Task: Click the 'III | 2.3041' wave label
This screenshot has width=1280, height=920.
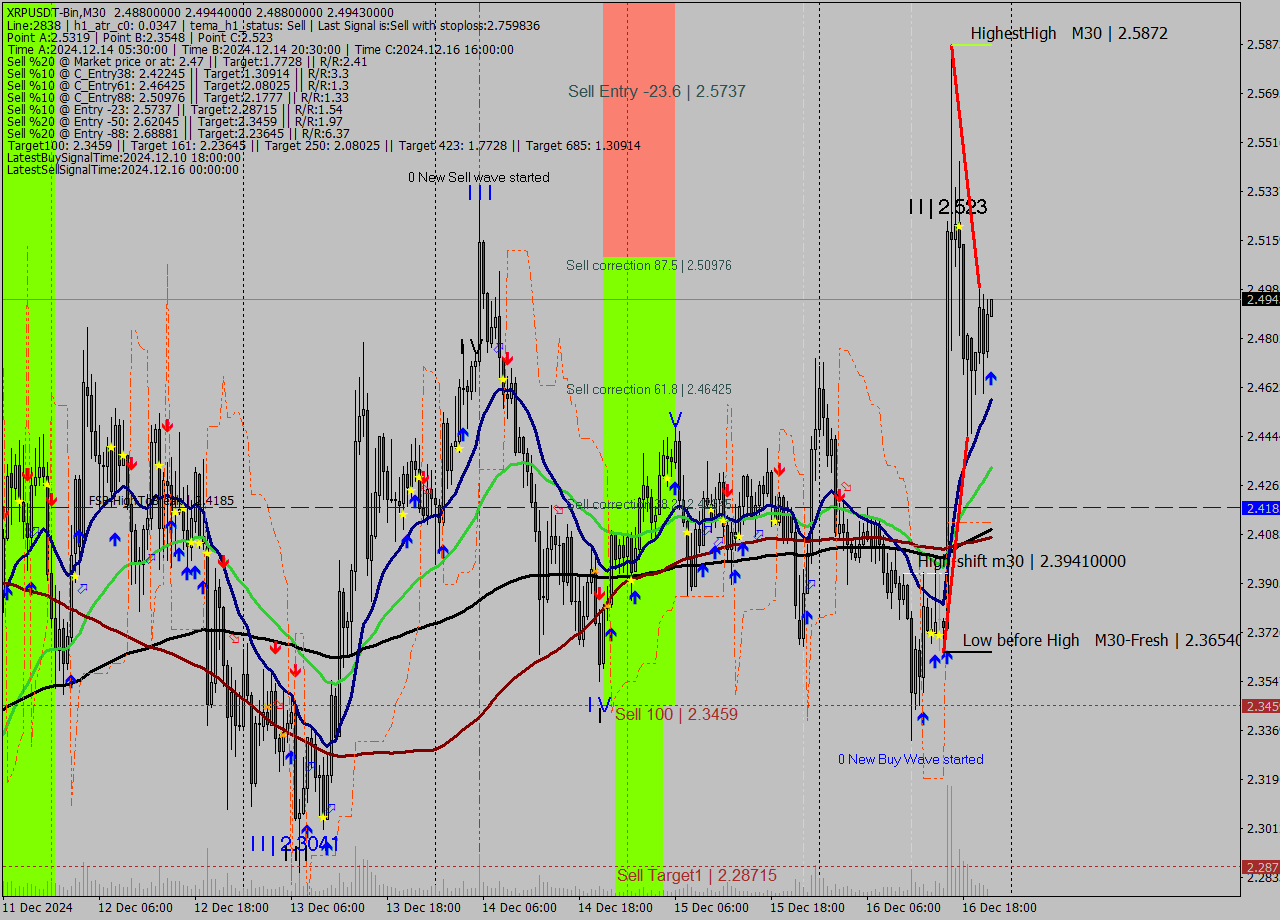Action: click(x=295, y=844)
